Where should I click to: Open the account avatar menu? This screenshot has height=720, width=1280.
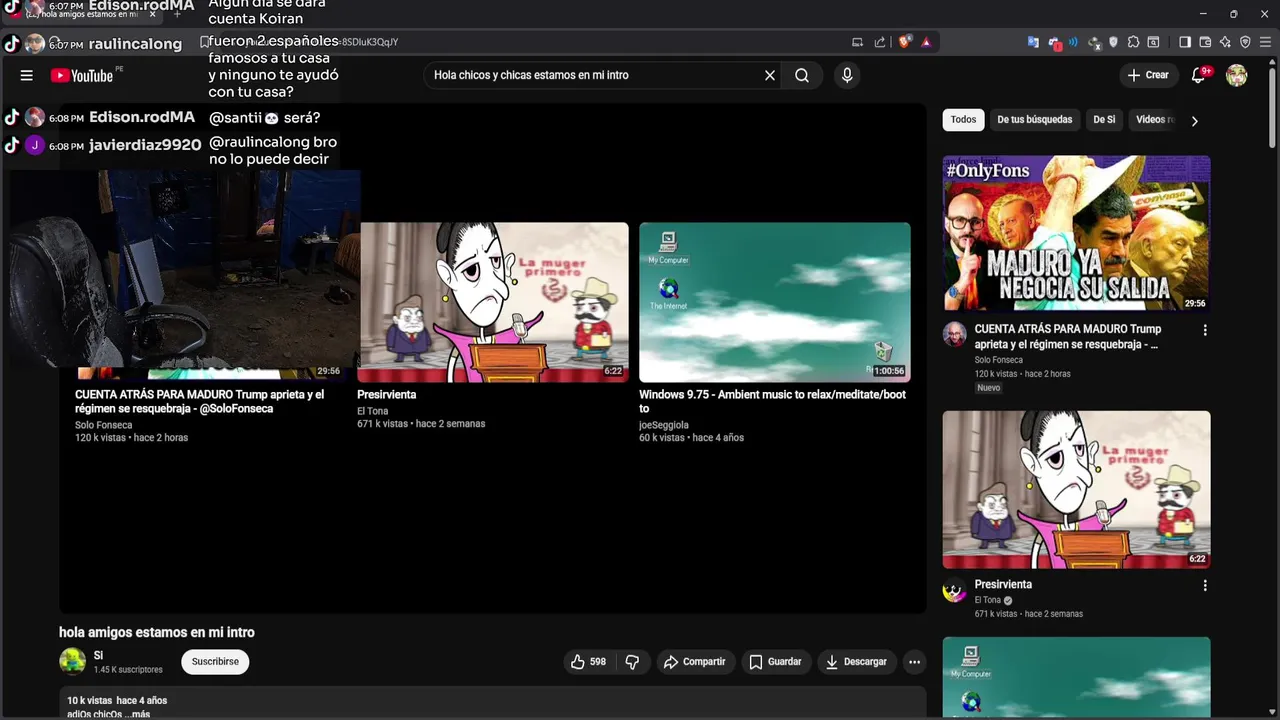1237,75
